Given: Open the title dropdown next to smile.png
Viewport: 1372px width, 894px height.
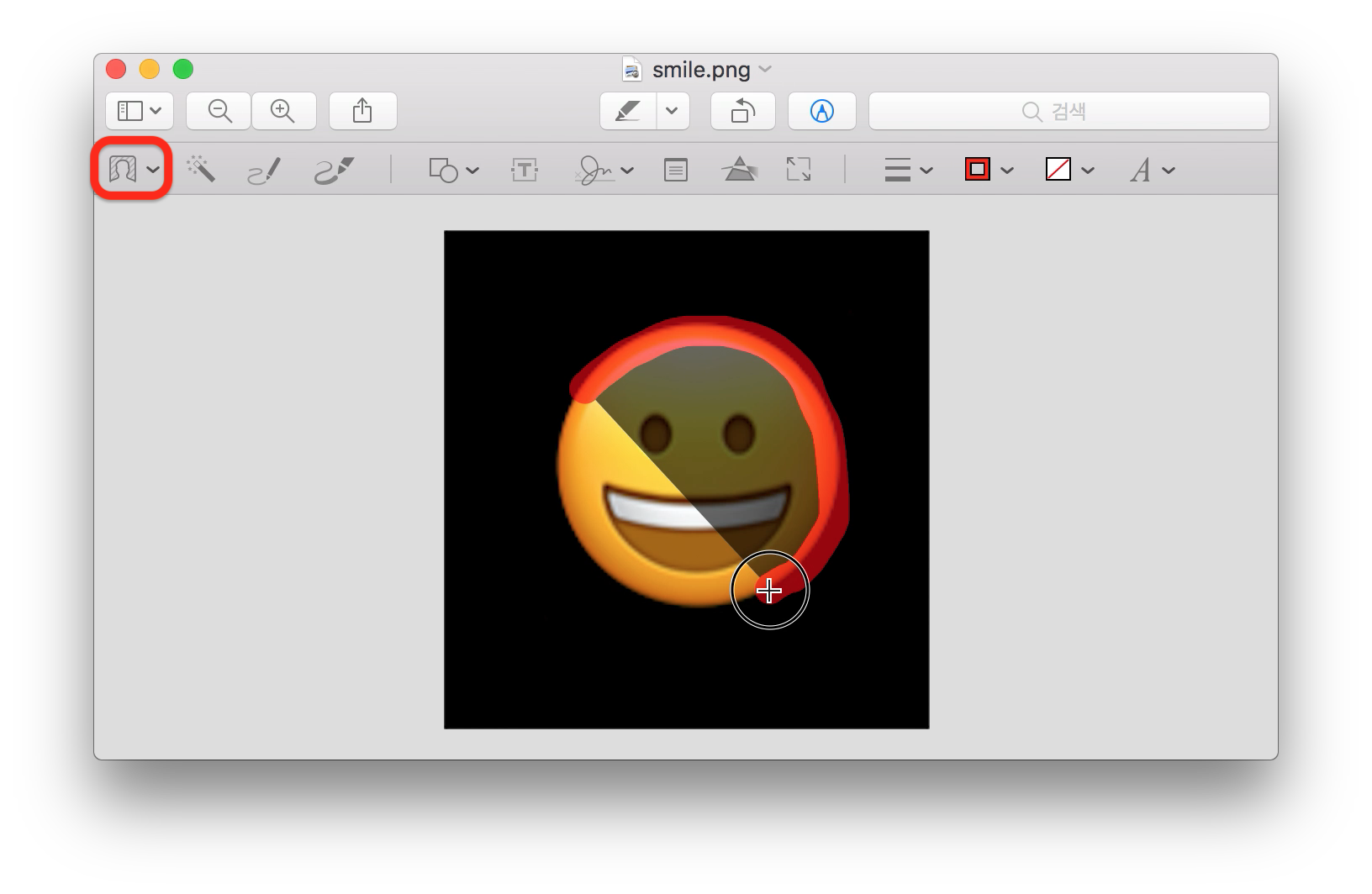Looking at the screenshot, I should (x=765, y=69).
